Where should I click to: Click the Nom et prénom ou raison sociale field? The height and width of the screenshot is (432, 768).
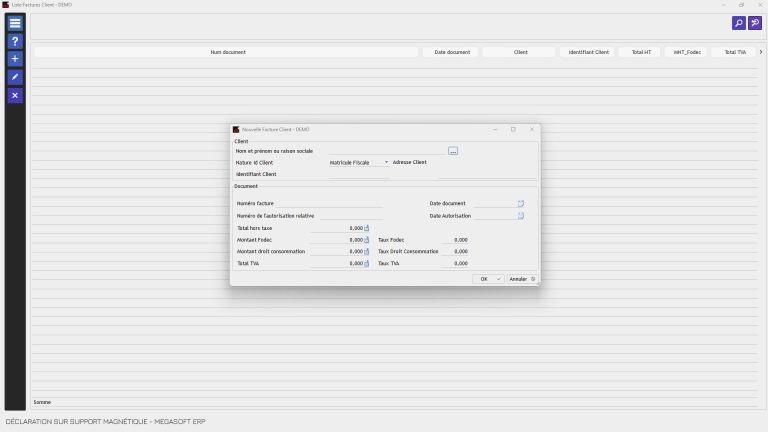[x=387, y=151]
